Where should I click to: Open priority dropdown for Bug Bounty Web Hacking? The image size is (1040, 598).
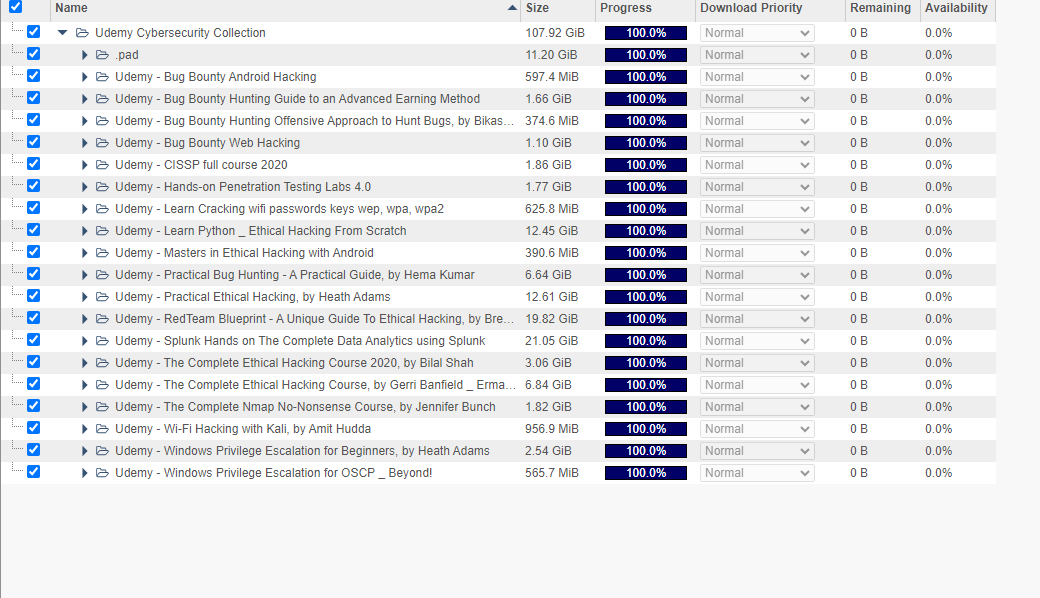tap(757, 143)
